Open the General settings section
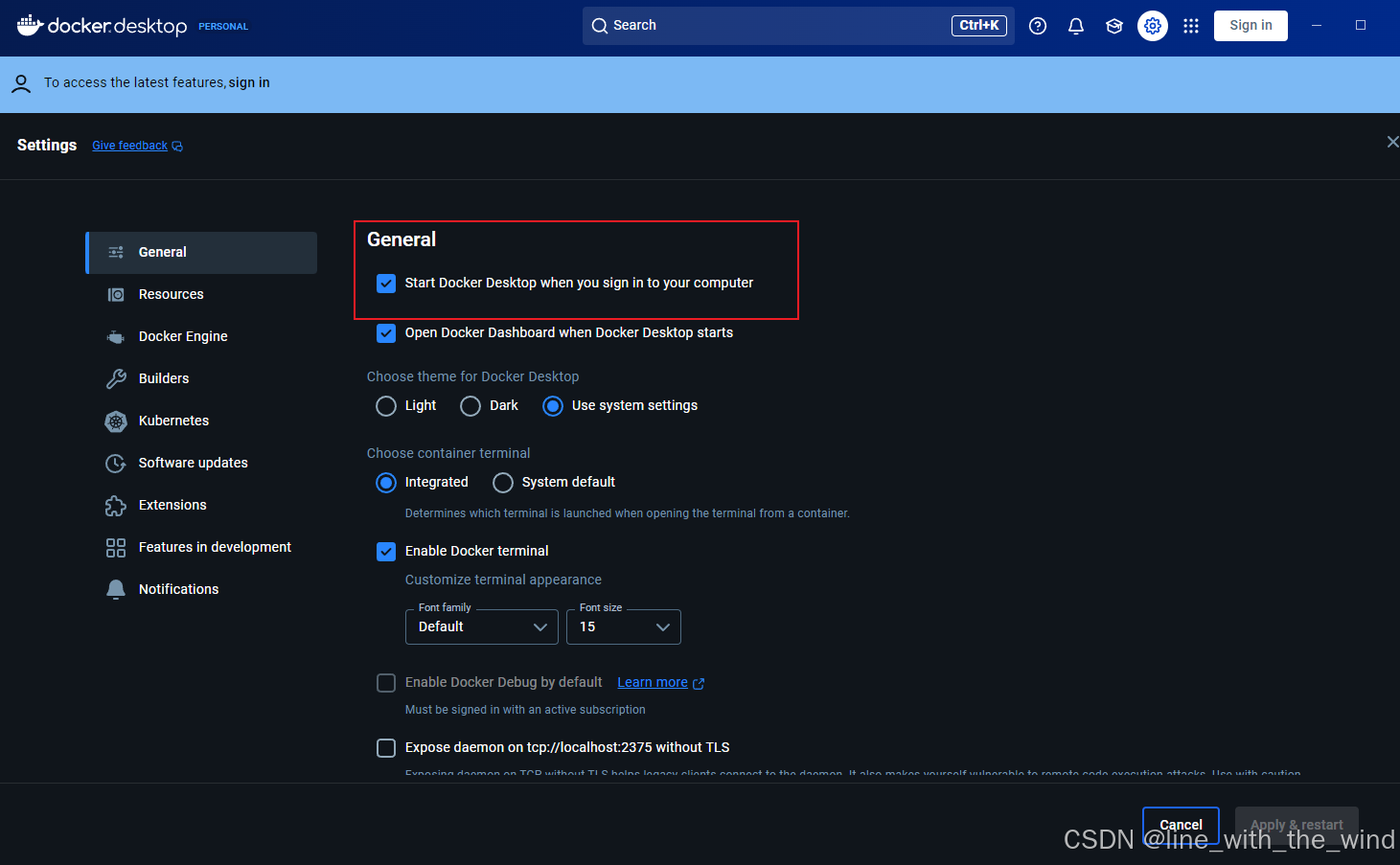Screen dimensions: 1400x865 [x=201, y=253]
